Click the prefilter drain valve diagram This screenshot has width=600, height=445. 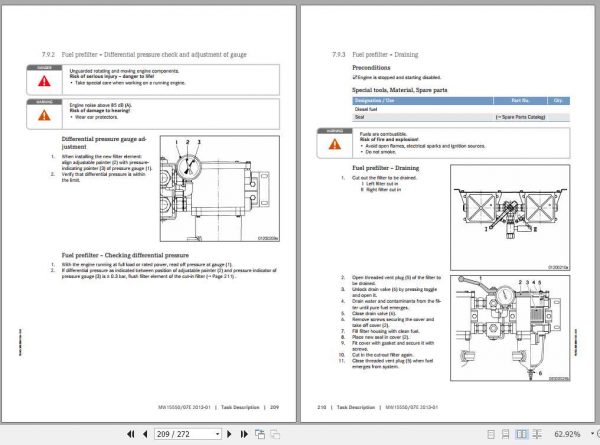coord(510,328)
